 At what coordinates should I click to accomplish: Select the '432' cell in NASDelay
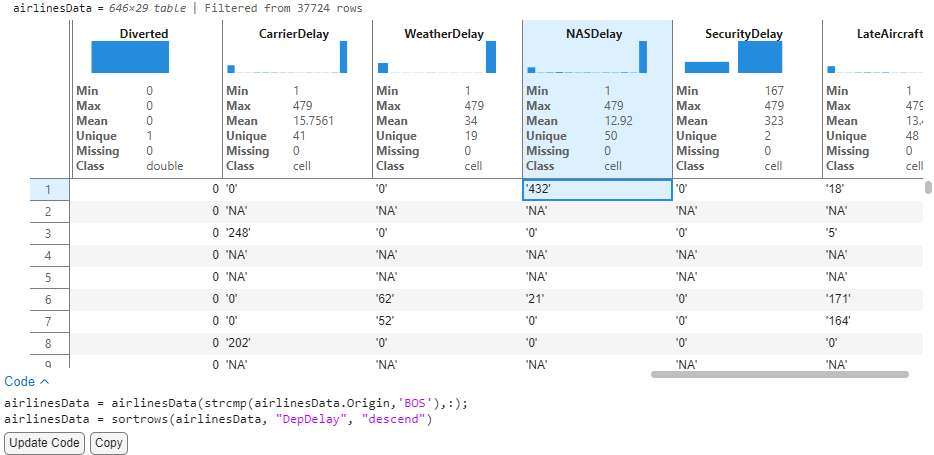click(596, 189)
